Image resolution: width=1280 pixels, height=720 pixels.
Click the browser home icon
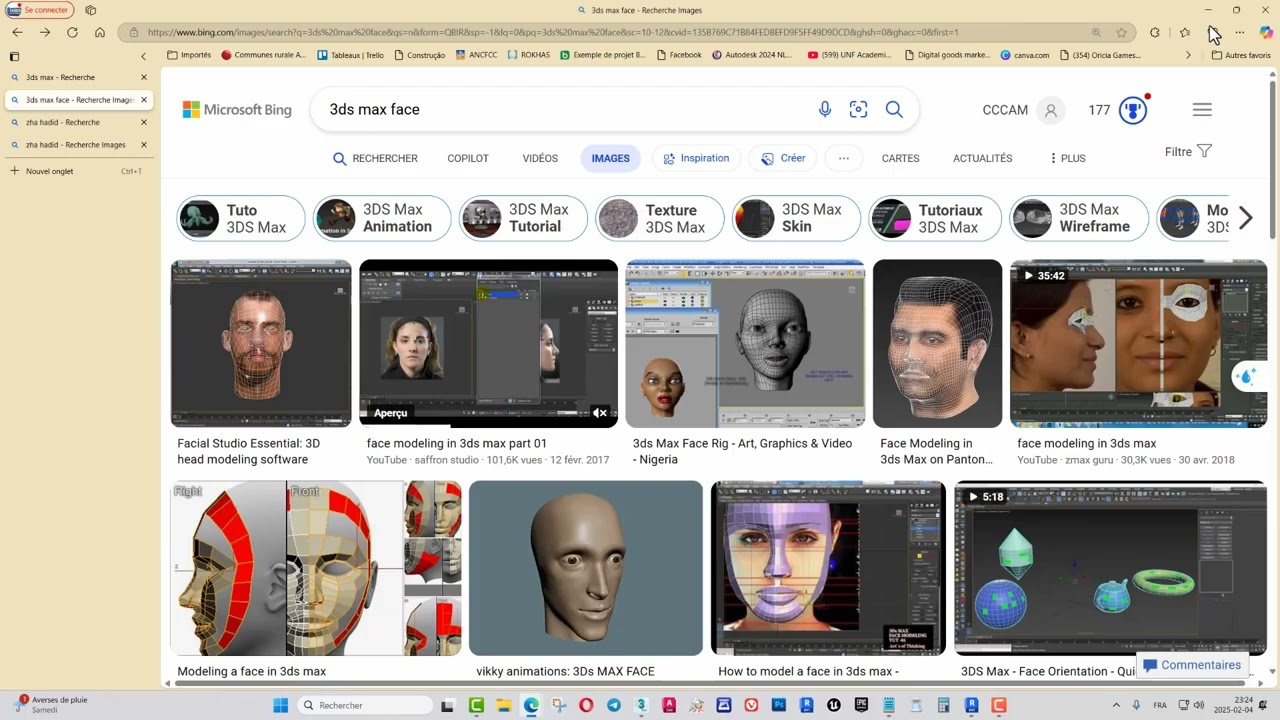100,32
